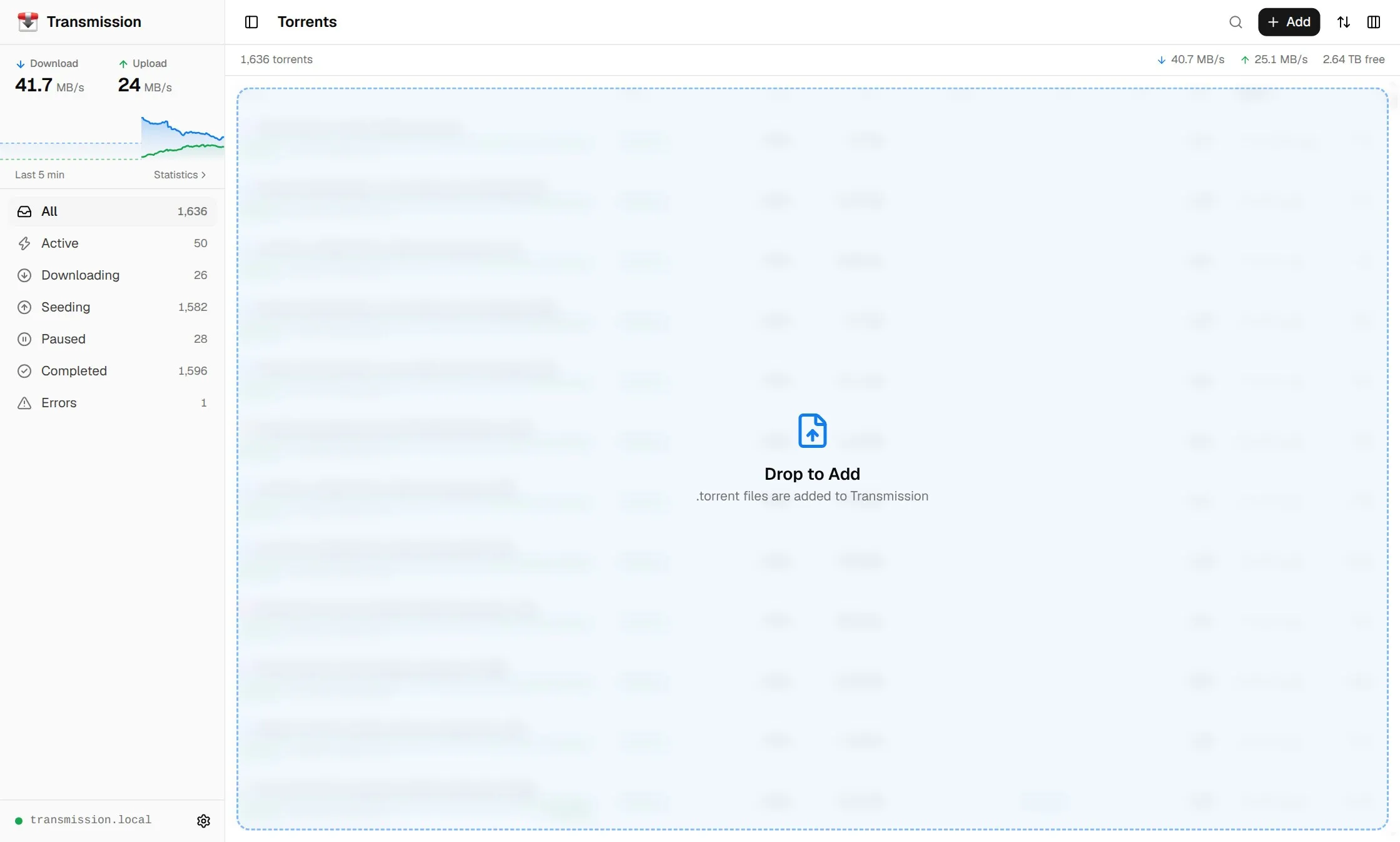Click the 25.1 MB/s upload speed status

point(1274,59)
